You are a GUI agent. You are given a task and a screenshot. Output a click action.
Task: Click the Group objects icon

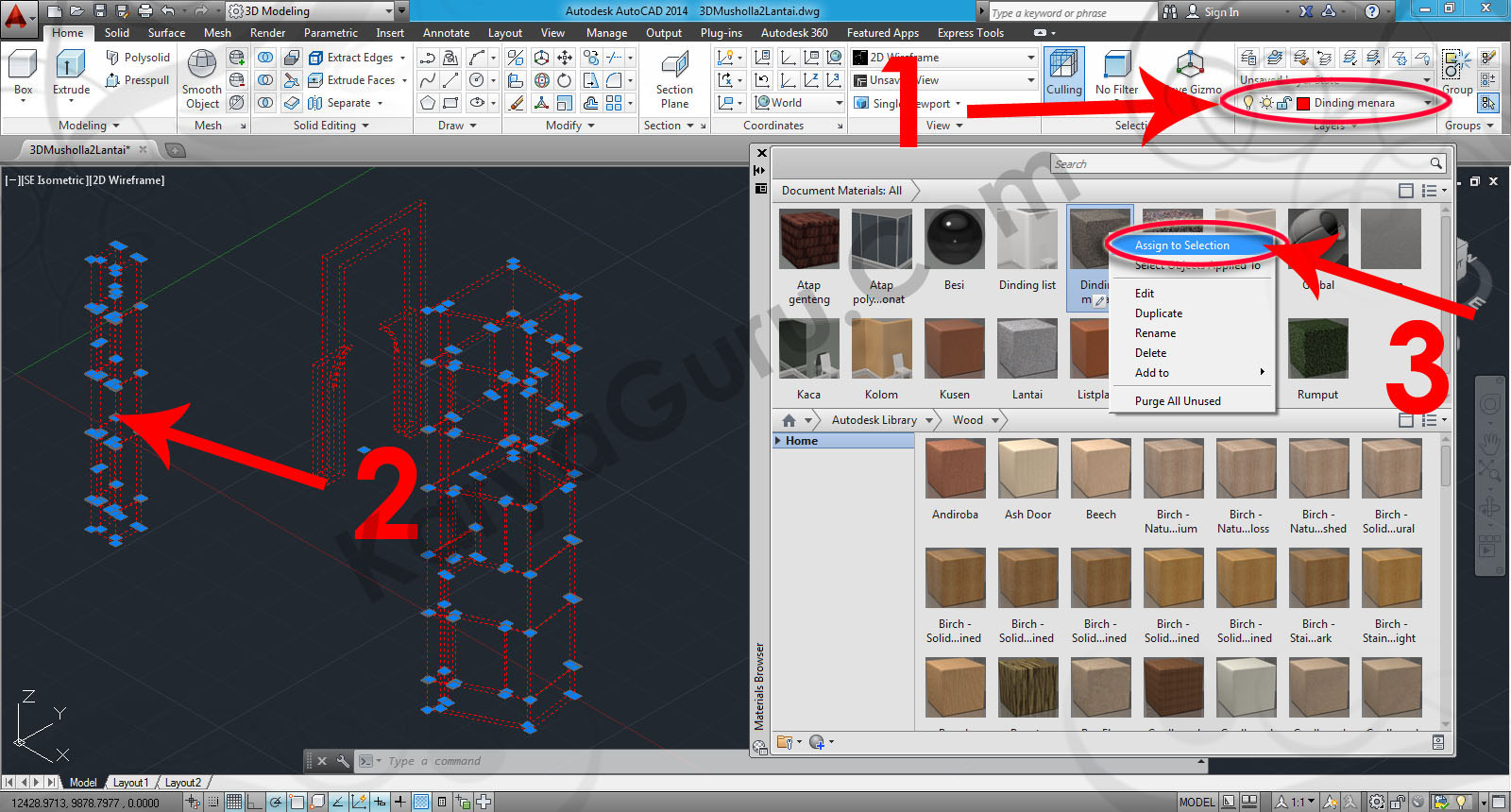1455,66
